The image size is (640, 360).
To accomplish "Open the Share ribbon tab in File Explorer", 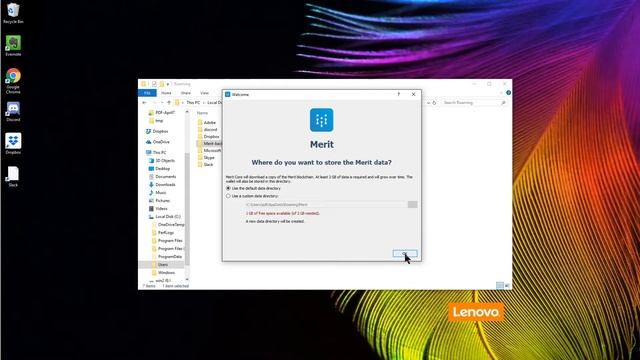I will [x=186, y=93].
